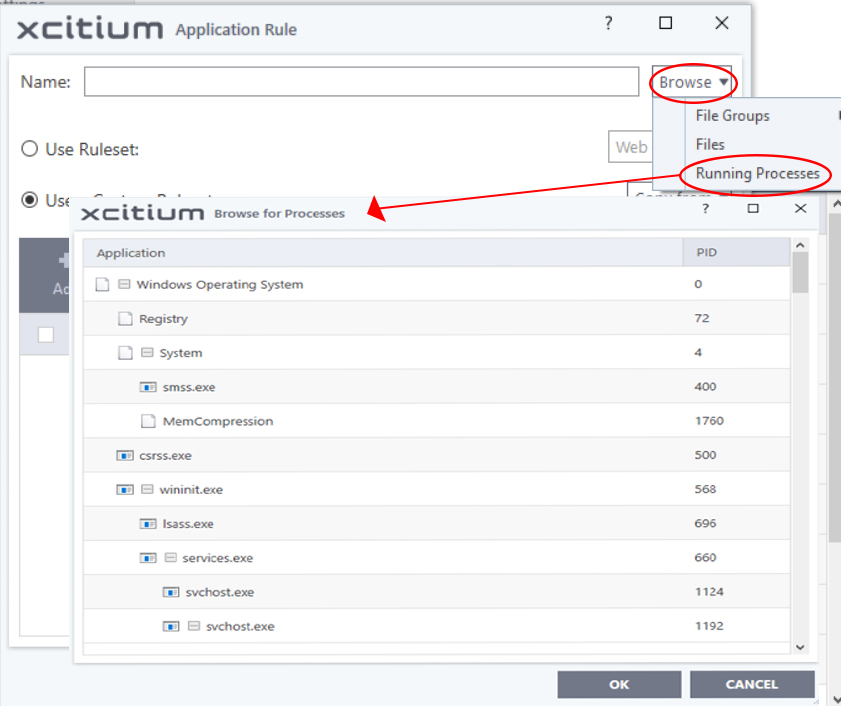Maximize the Application Rule window
Viewport: 841px width, 706px height.
(x=666, y=23)
